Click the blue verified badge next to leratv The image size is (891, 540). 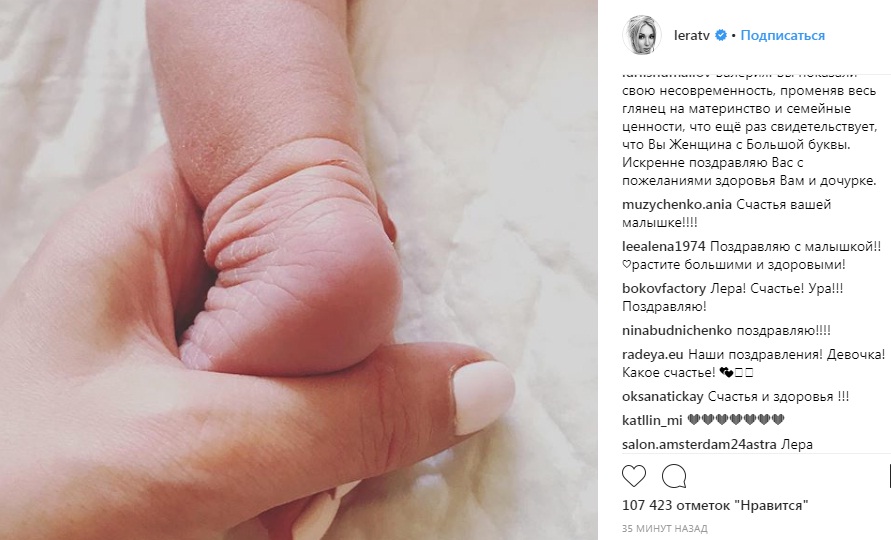(721, 35)
